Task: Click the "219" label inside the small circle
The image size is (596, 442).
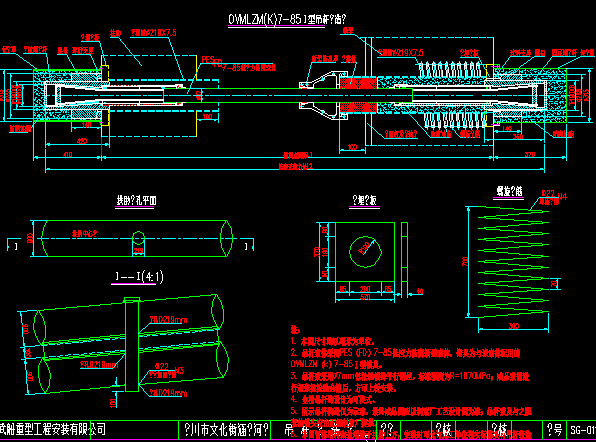Action: (138, 250)
